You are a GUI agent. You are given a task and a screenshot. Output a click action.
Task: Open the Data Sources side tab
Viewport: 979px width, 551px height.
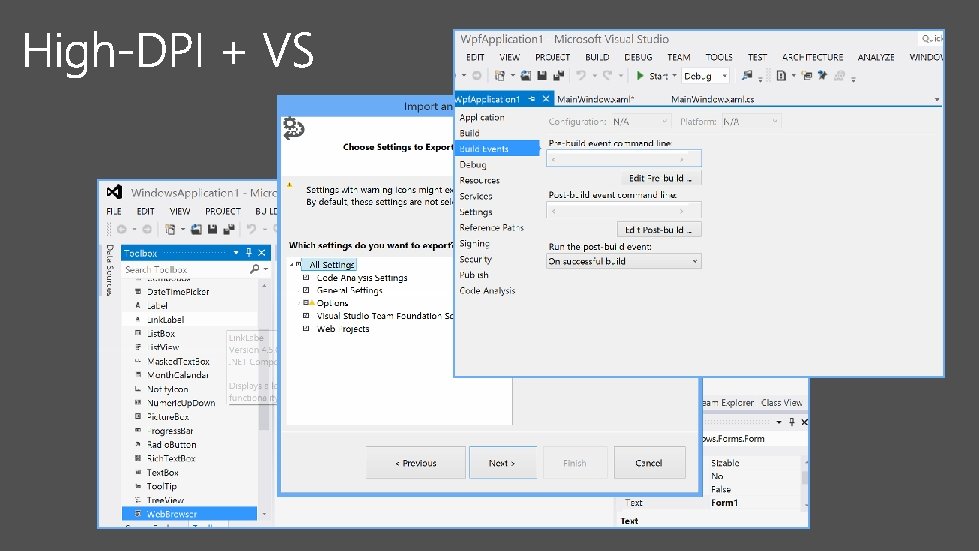pos(109,270)
